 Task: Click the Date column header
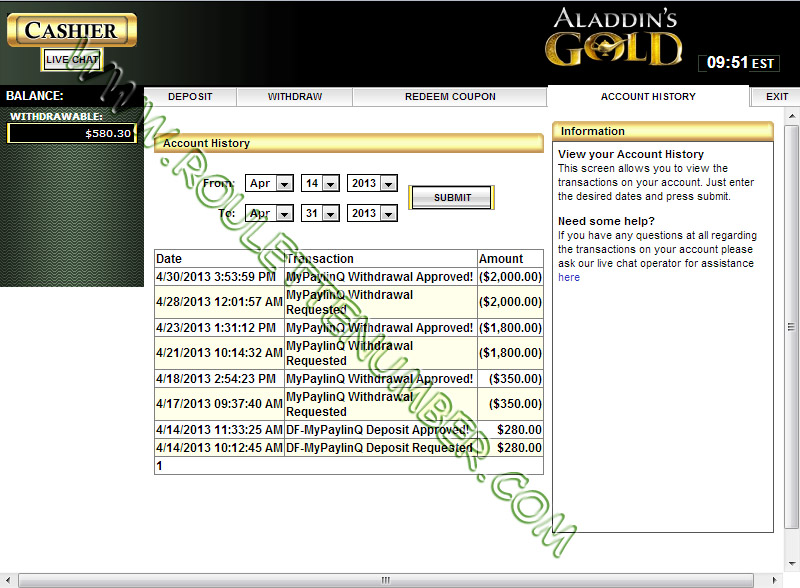pos(219,259)
